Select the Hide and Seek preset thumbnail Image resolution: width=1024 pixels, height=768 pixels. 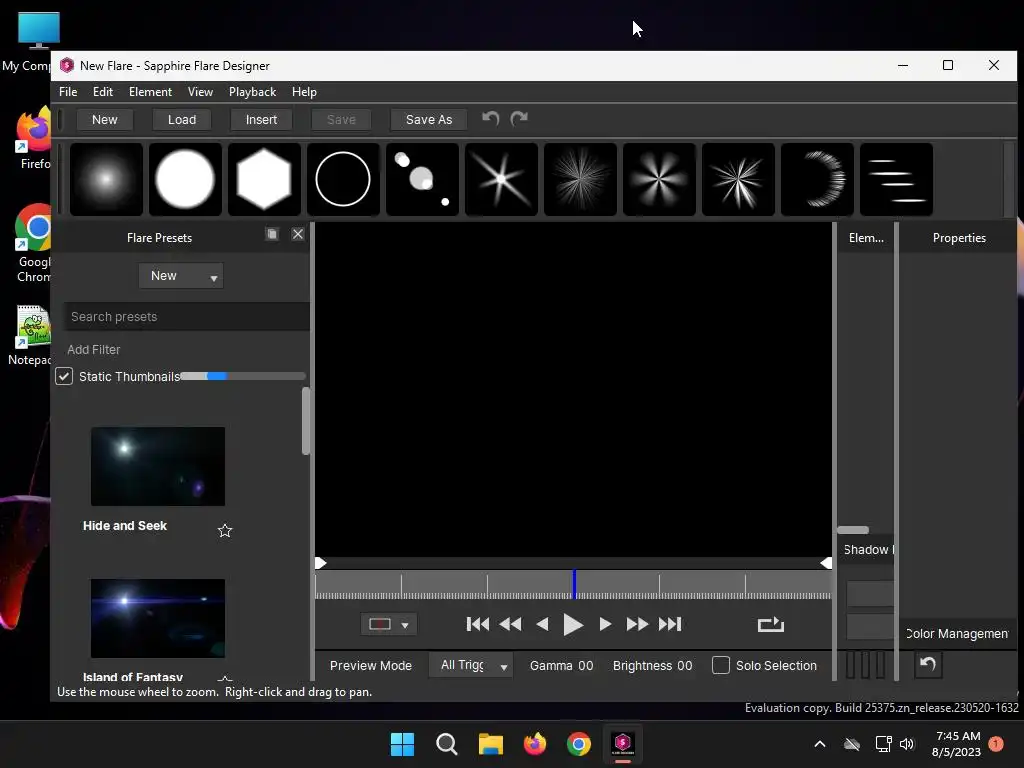coord(158,466)
